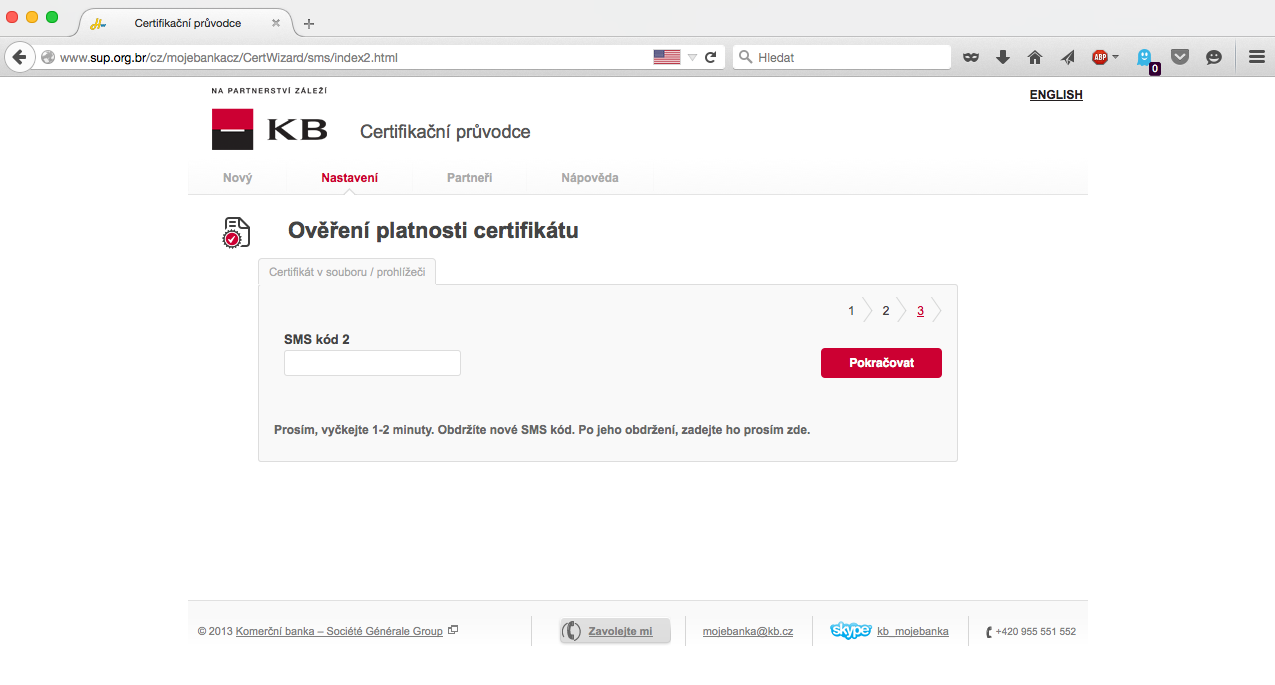Close the Certifikační průvodce tab
Image resolution: width=1275 pixels, height=685 pixels.
pyautogui.click(x=276, y=23)
